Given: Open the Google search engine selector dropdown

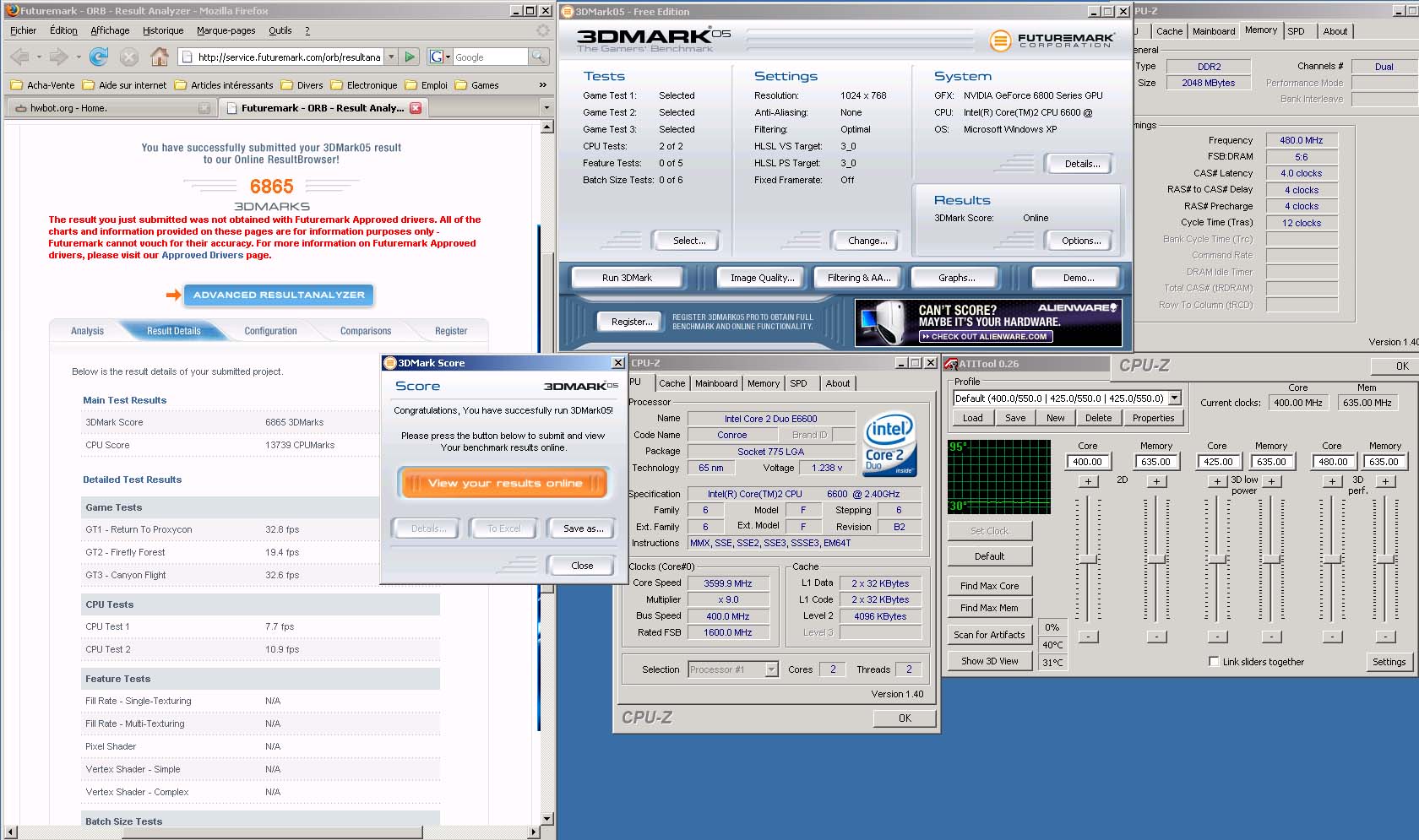Looking at the screenshot, I should pos(440,57).
